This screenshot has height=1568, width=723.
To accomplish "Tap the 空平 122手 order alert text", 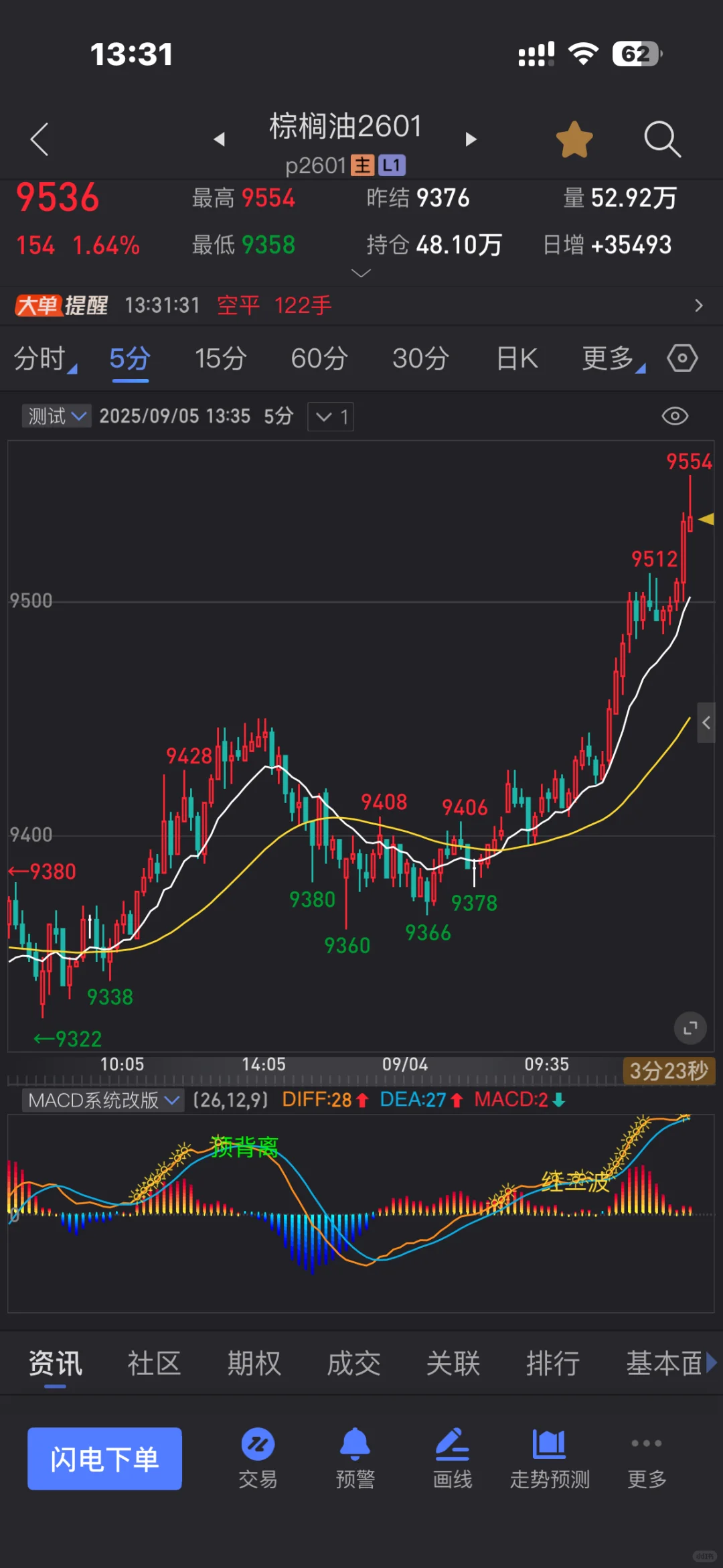I will tap(274, 305).
